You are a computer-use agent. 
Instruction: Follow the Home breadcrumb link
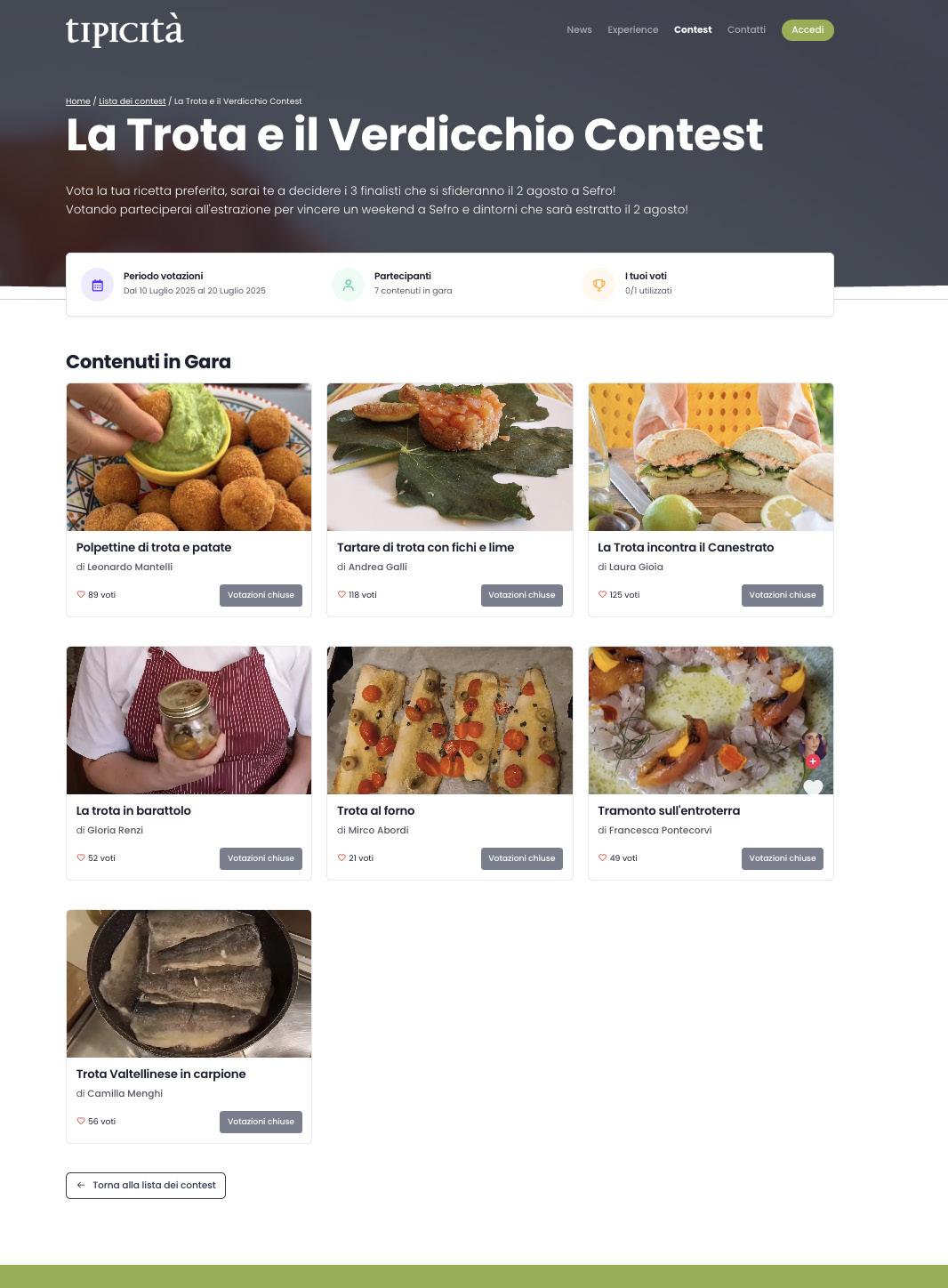pyautogui.click(x=78, y=101)
